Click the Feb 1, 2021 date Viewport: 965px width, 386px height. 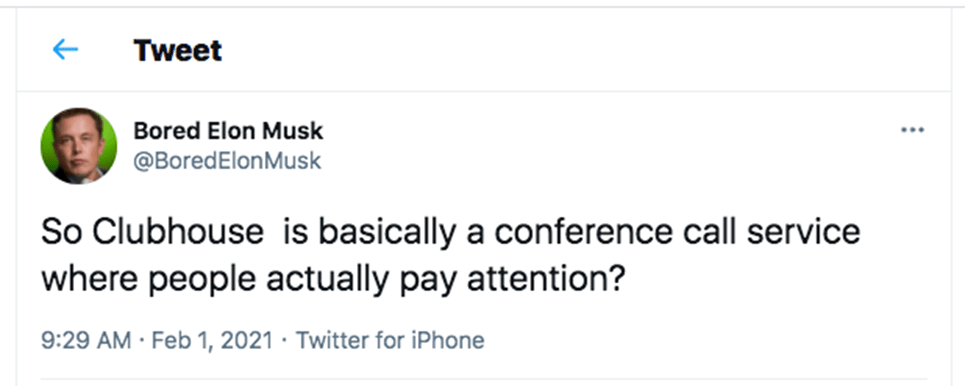pos(212,340)
